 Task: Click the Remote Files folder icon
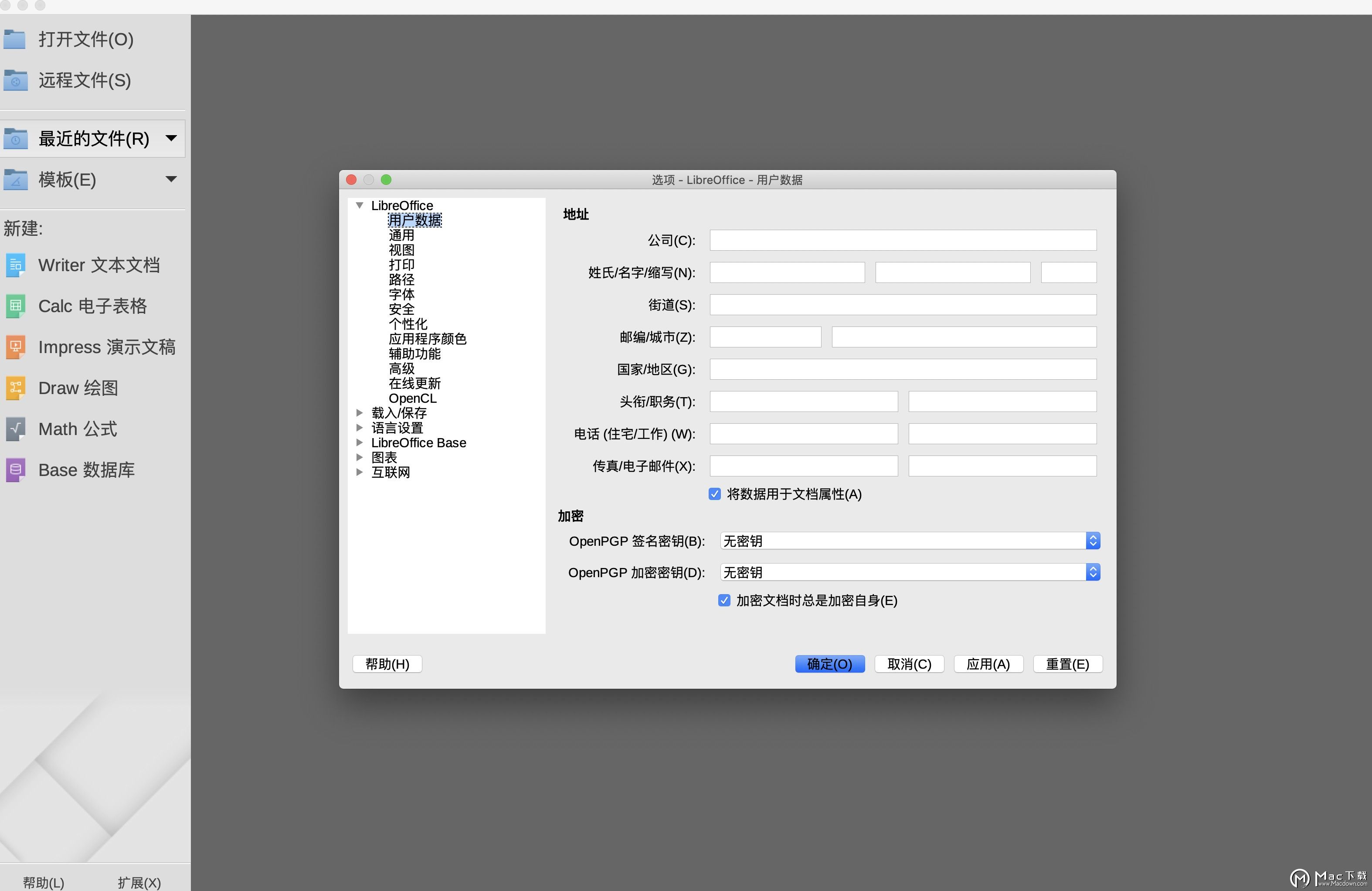click(x=15, y=80)
